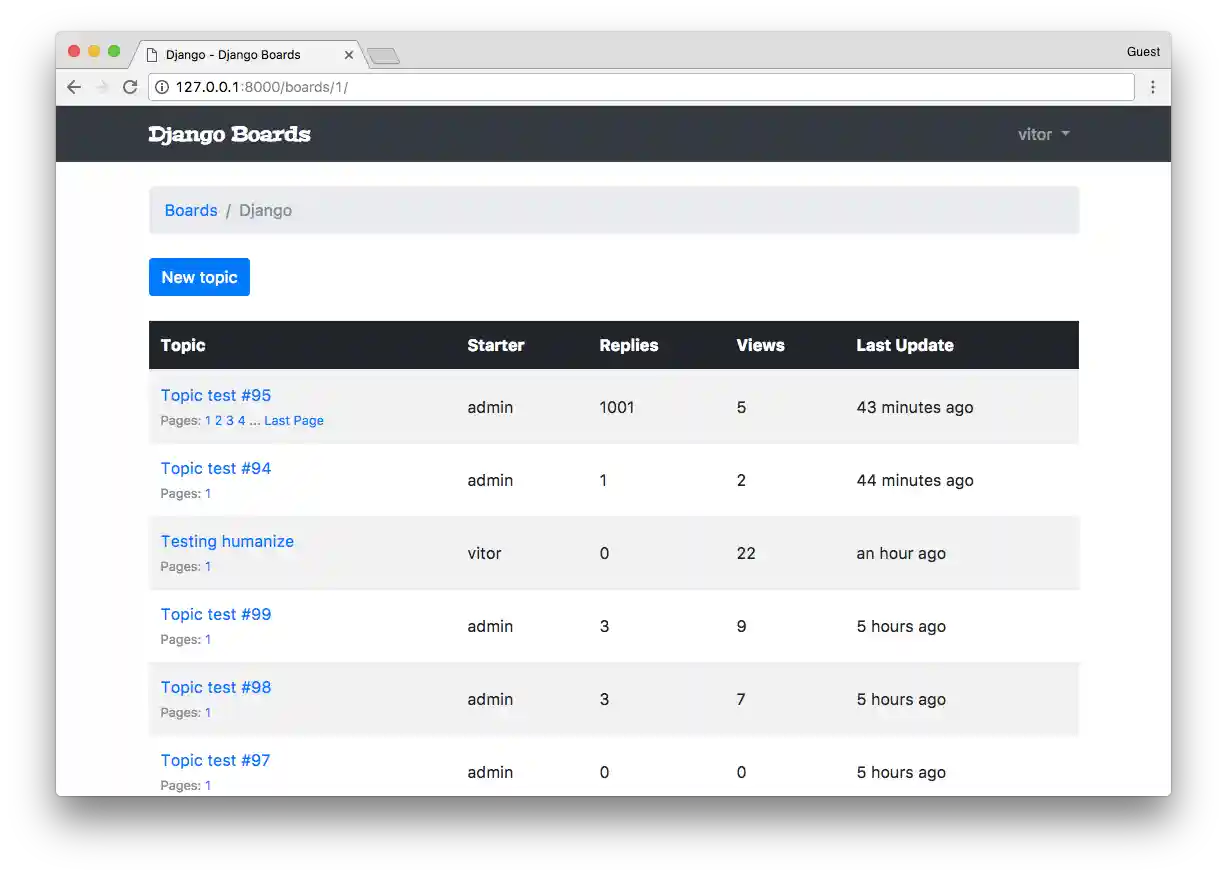Image resolution: width=1227 pixels, height=876 pixels.
Task: Click the URL address bar field
Action: tap(640, 87)
